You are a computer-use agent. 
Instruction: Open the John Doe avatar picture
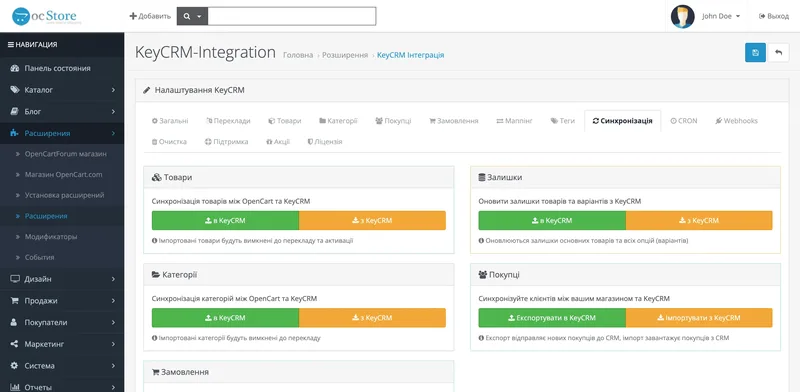682,16
